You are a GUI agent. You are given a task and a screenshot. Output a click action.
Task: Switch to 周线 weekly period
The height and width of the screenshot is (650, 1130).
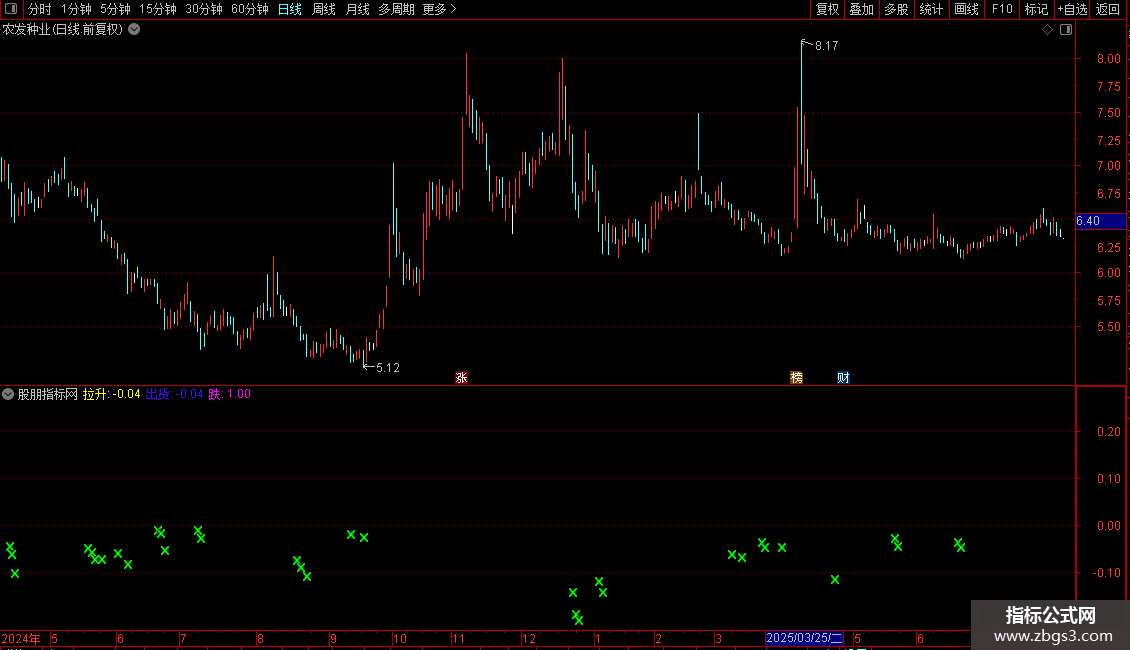click(324, 9)
